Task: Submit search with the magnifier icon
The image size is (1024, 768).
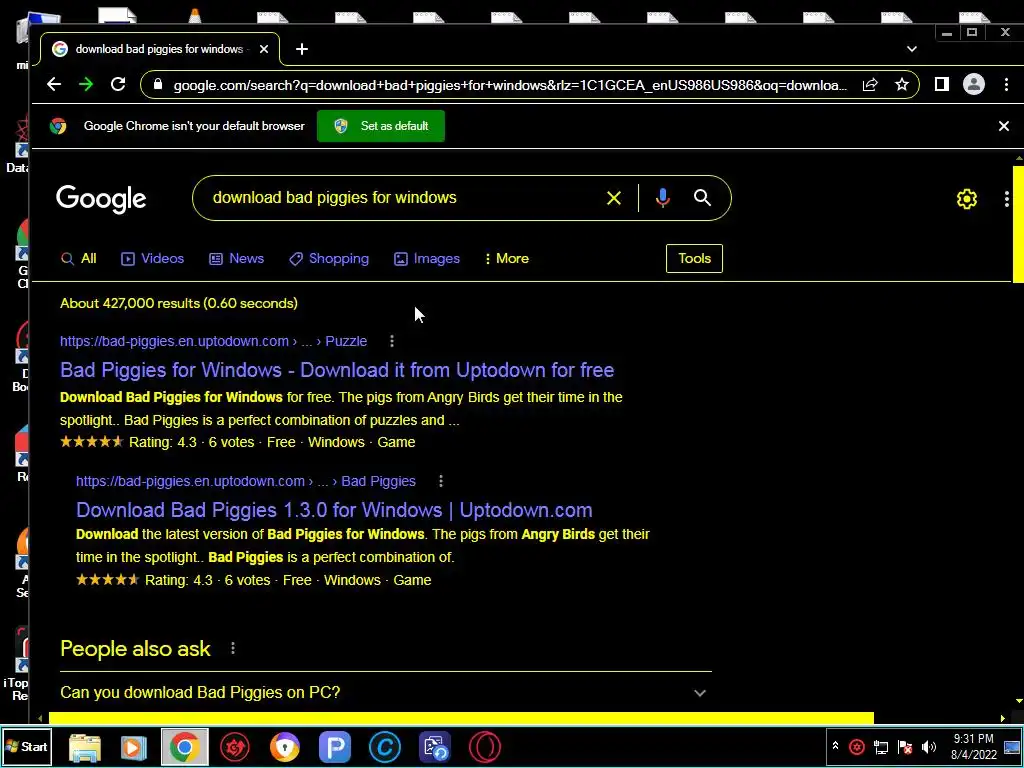Action: (702, 198)
